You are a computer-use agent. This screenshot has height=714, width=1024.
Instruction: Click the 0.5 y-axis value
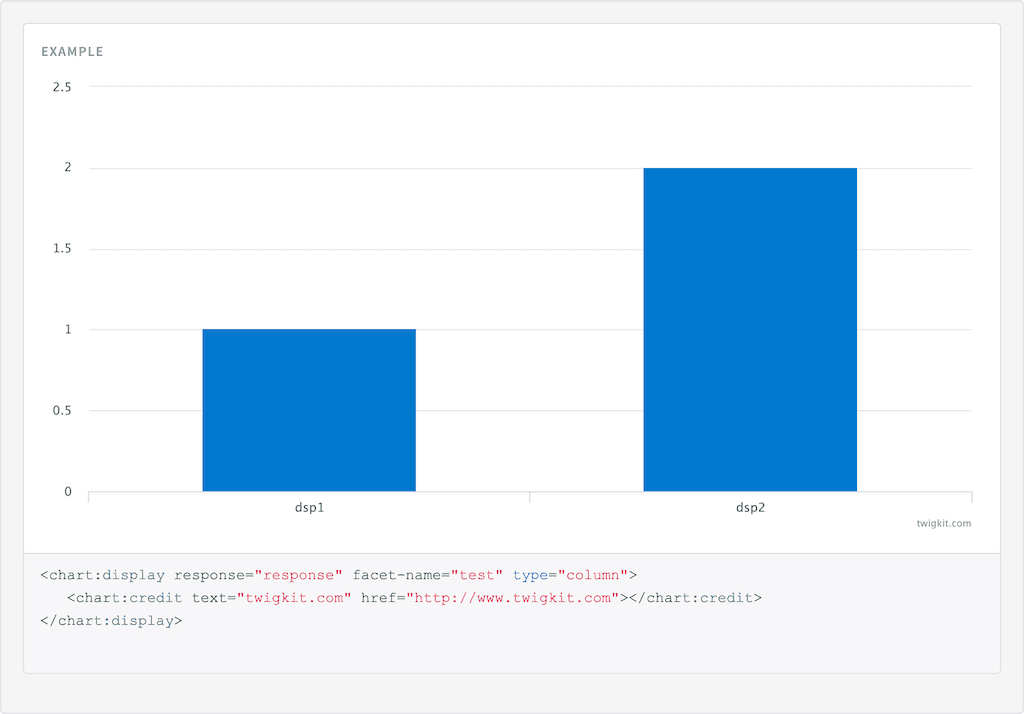point(62,411)
